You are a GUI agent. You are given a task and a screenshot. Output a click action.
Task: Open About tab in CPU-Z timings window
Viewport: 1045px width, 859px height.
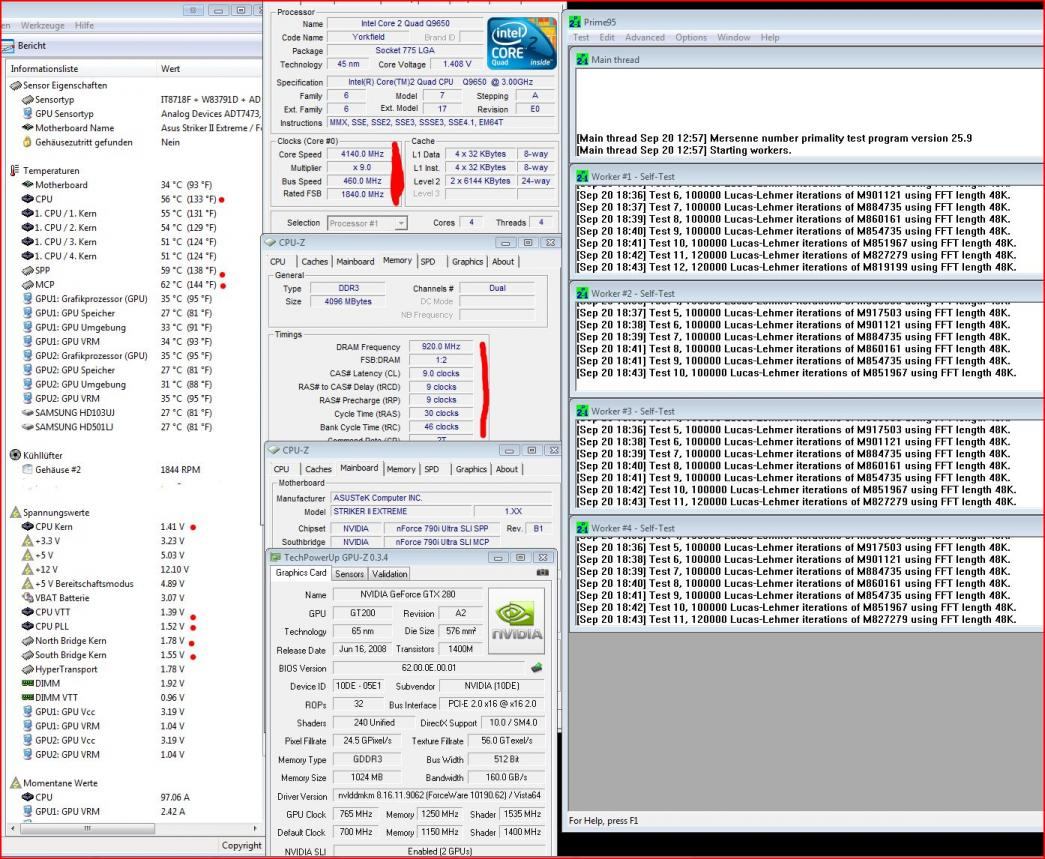click(x=503, y=261)
